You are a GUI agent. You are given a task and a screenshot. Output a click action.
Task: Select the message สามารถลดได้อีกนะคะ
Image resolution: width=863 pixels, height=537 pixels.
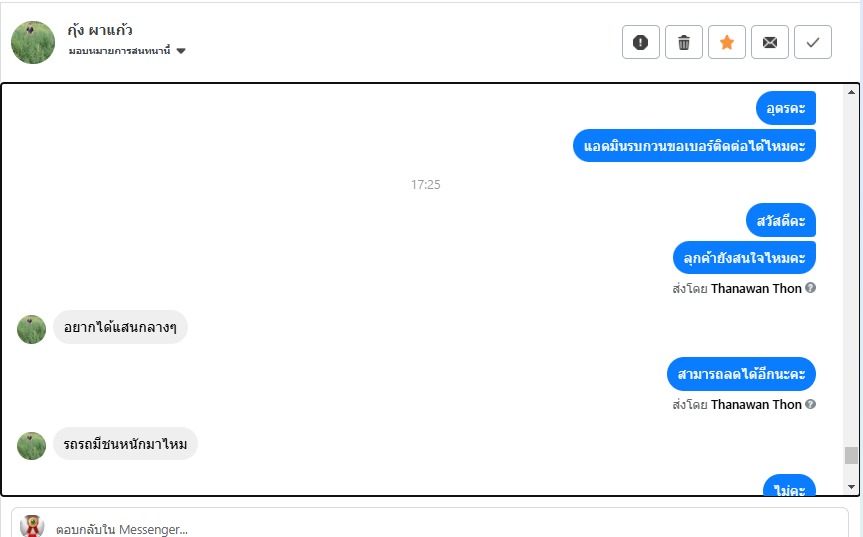pos(741,374)
